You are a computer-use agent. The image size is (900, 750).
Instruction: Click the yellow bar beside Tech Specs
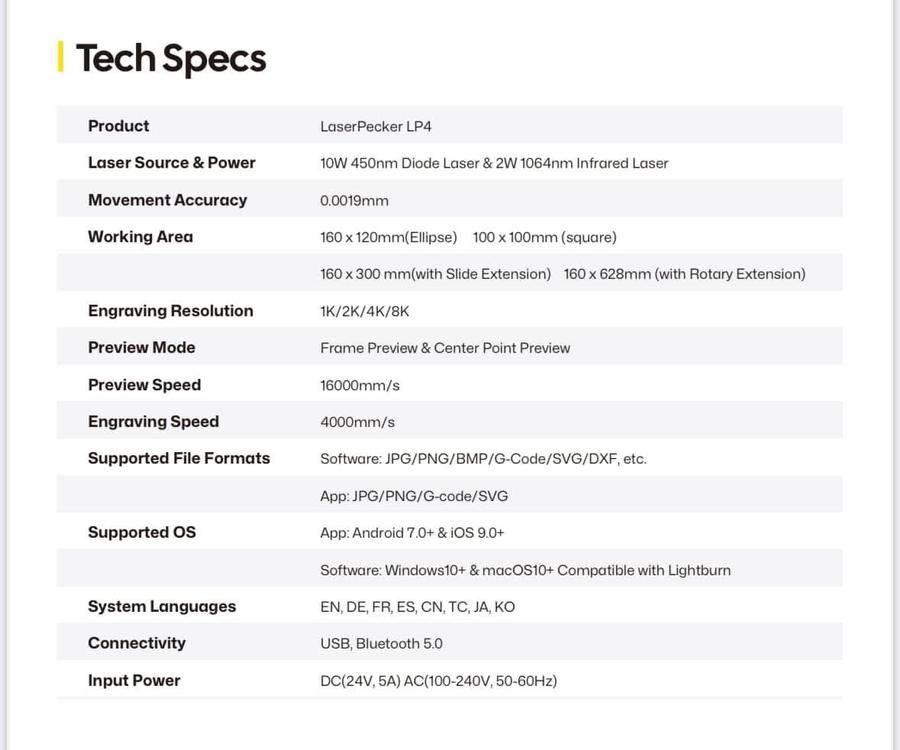[61, 57]
